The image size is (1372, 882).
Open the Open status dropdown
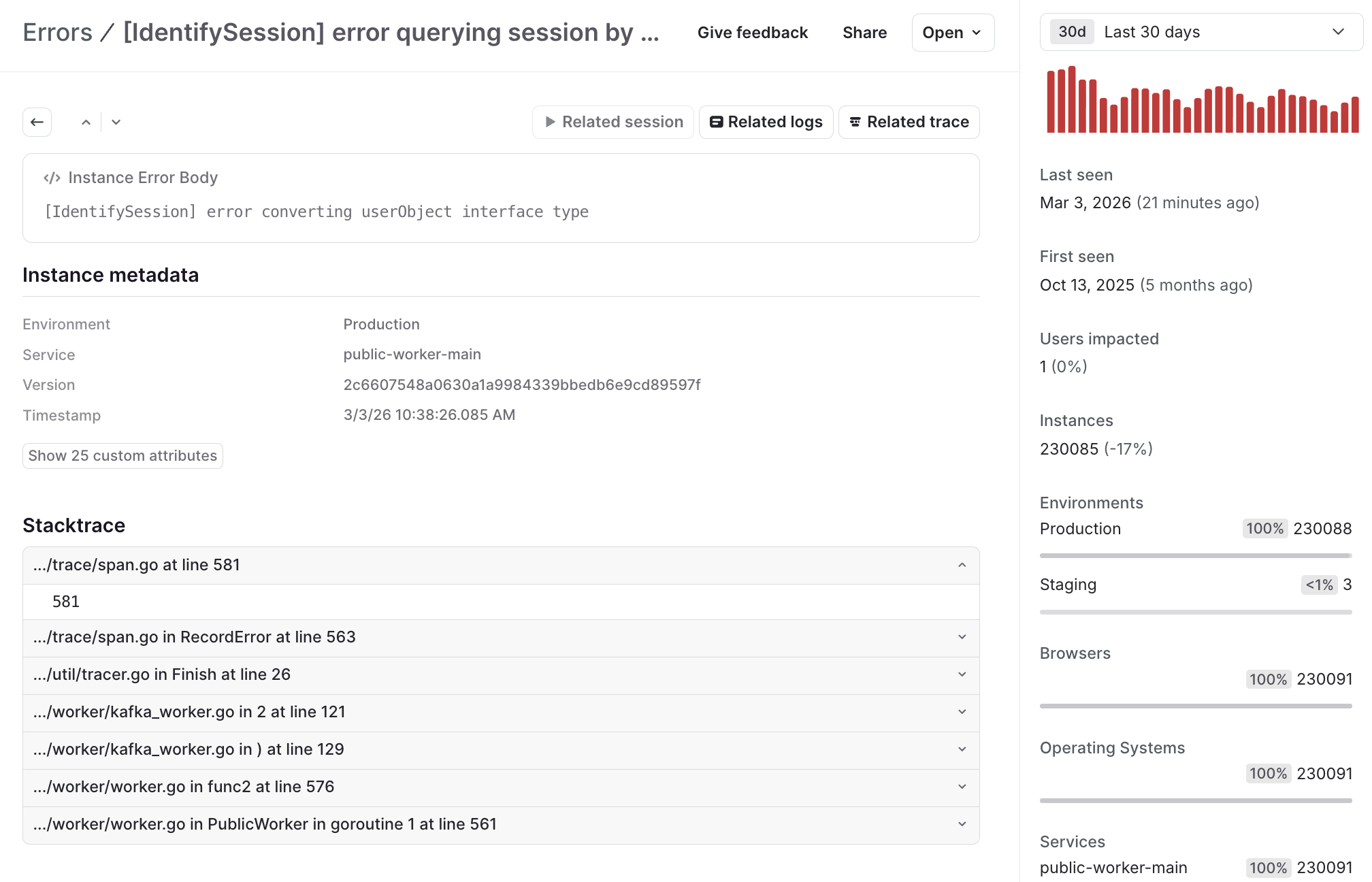[x=952, y=33]
